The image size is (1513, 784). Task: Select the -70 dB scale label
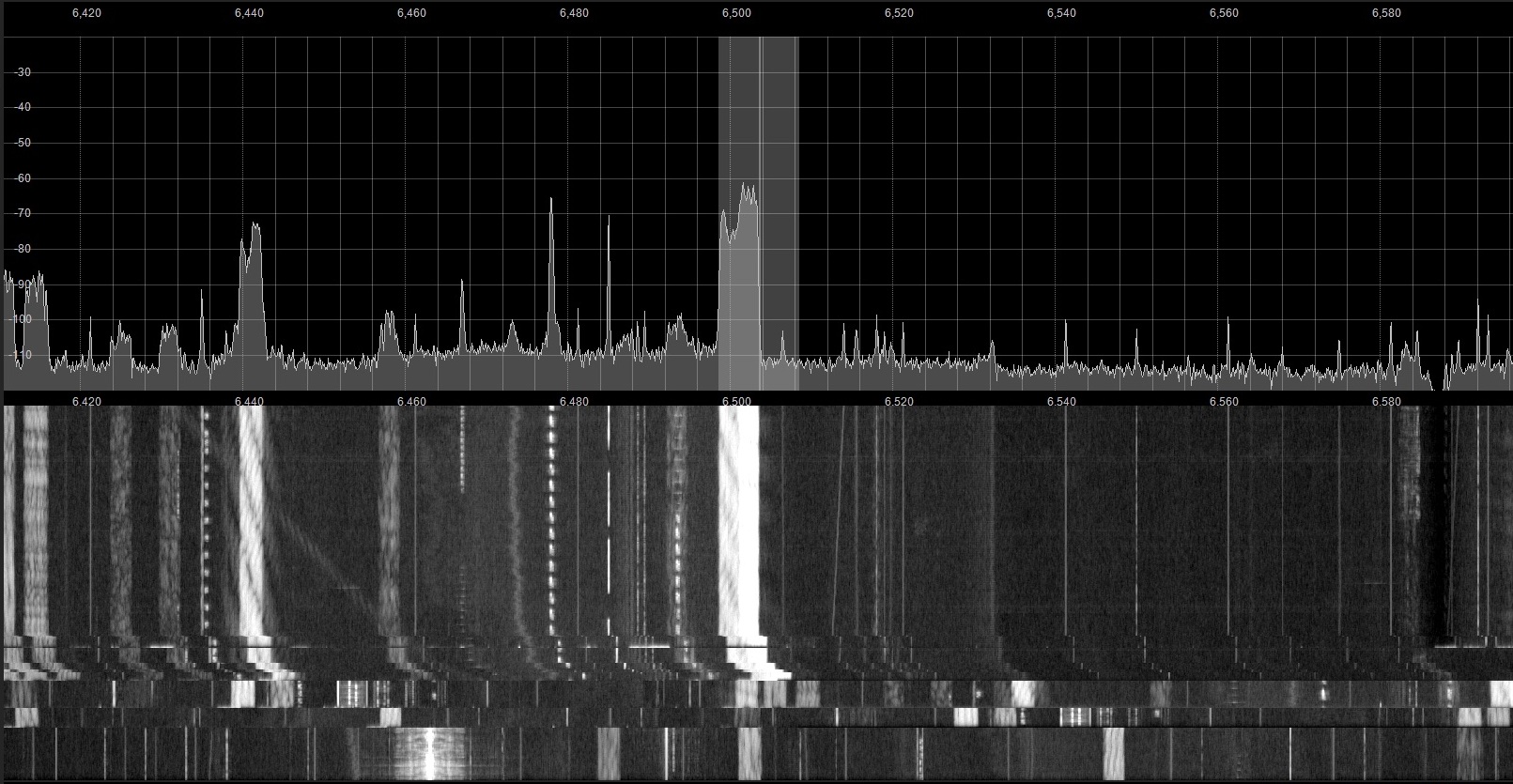pos(23,214)
